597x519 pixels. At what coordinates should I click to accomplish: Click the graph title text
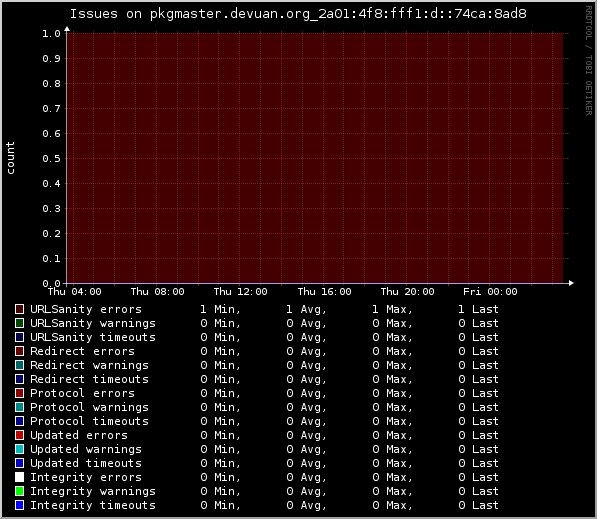tap(298, 14)
